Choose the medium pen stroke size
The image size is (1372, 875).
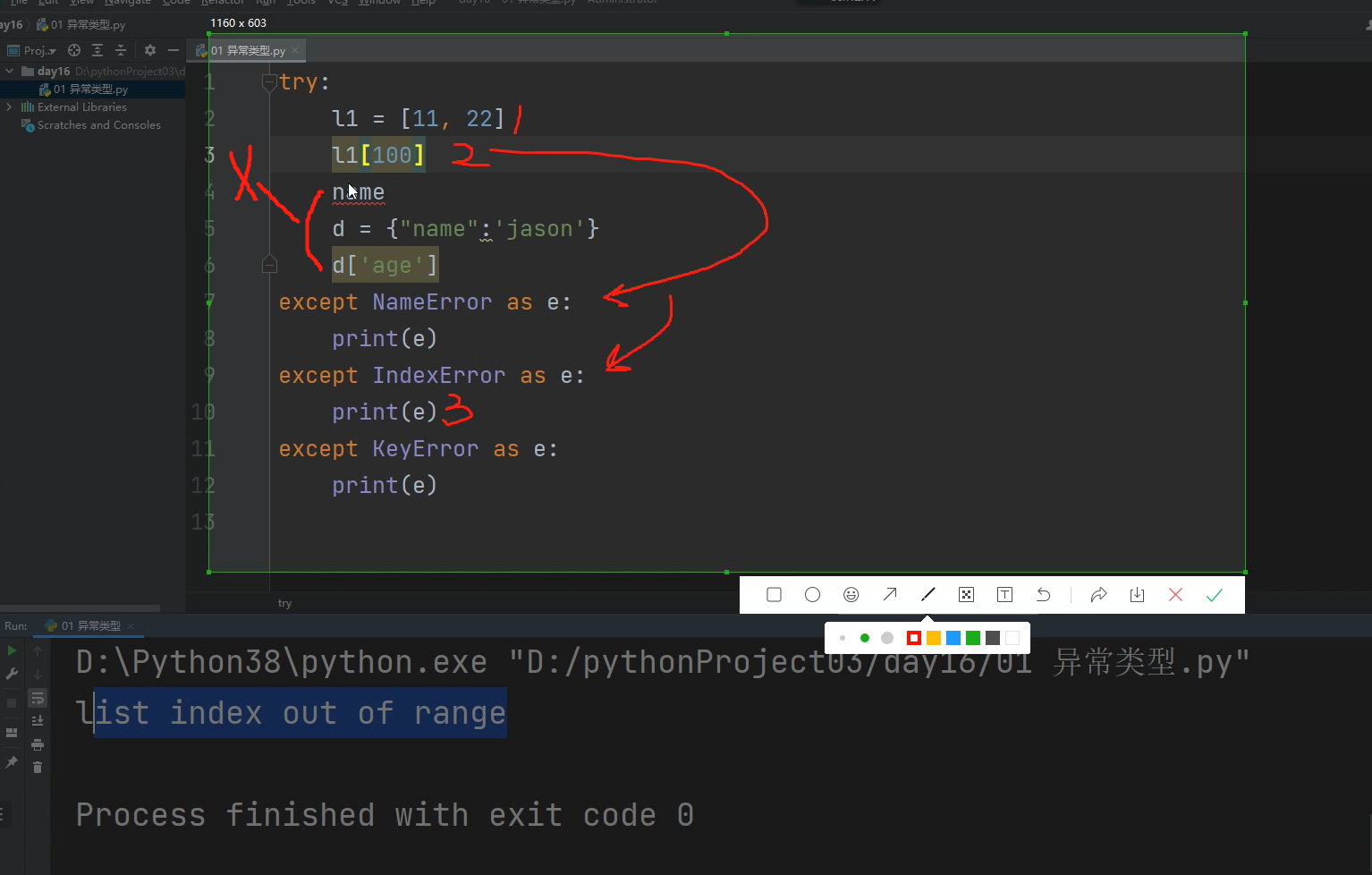865,638
